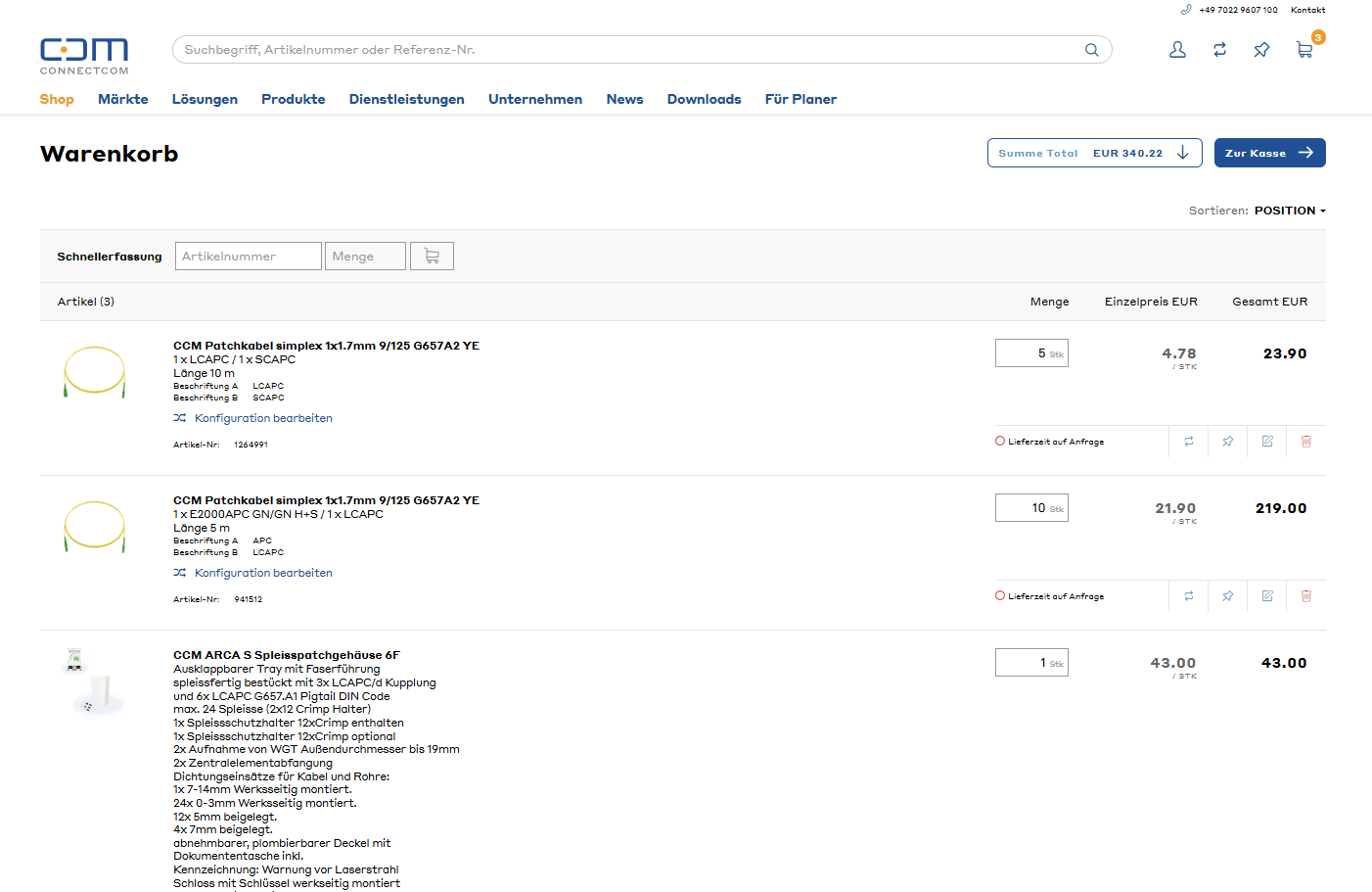Click thumbnail of the 10 m patch cable

(x=95, y=372)
